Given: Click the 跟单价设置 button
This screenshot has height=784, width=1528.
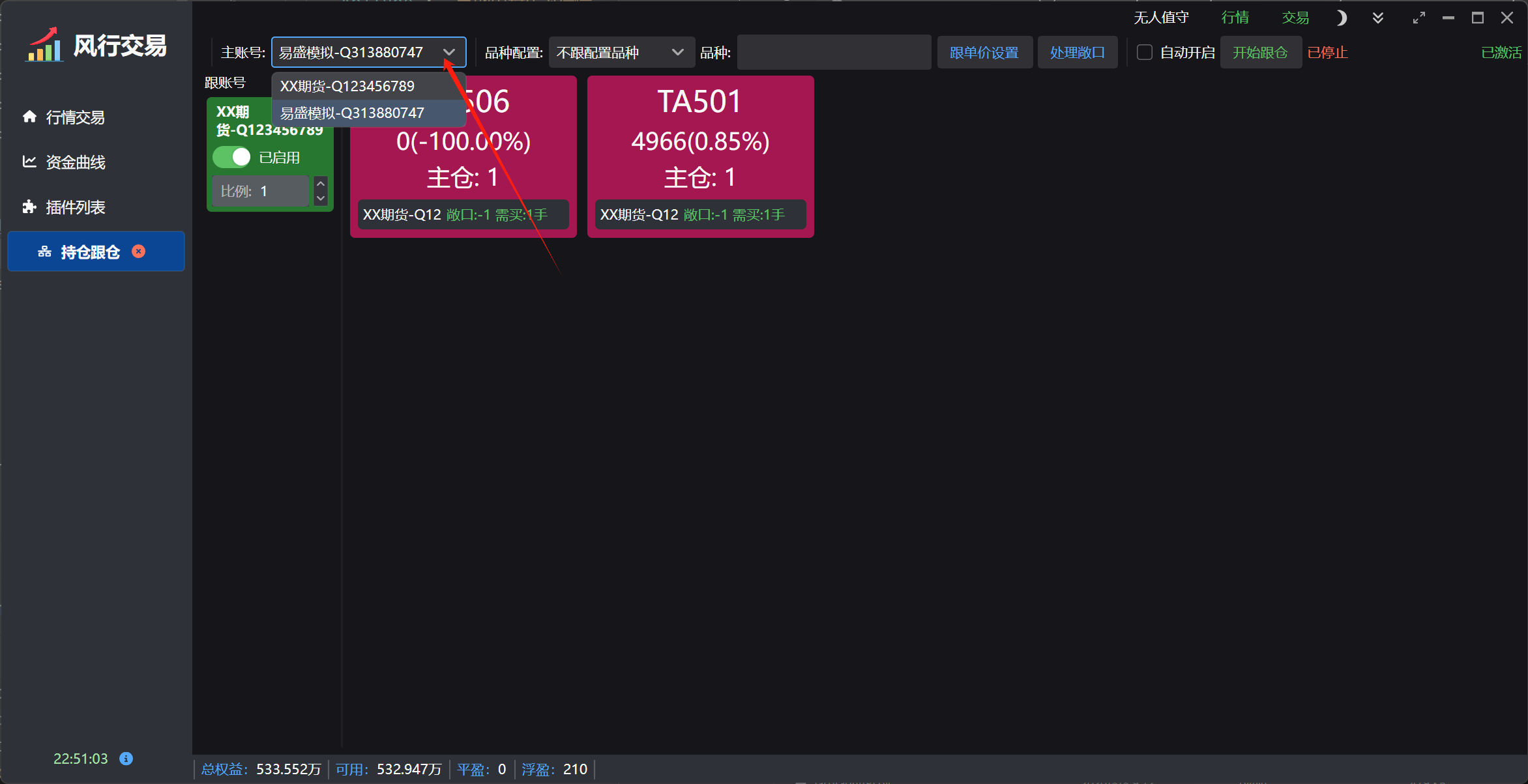Looking at the screenshot, I should click(x=984, y=52).
